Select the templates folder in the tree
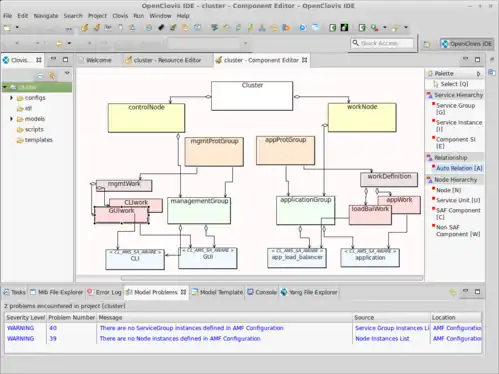 pyautogui.click(x=35, y=140)
